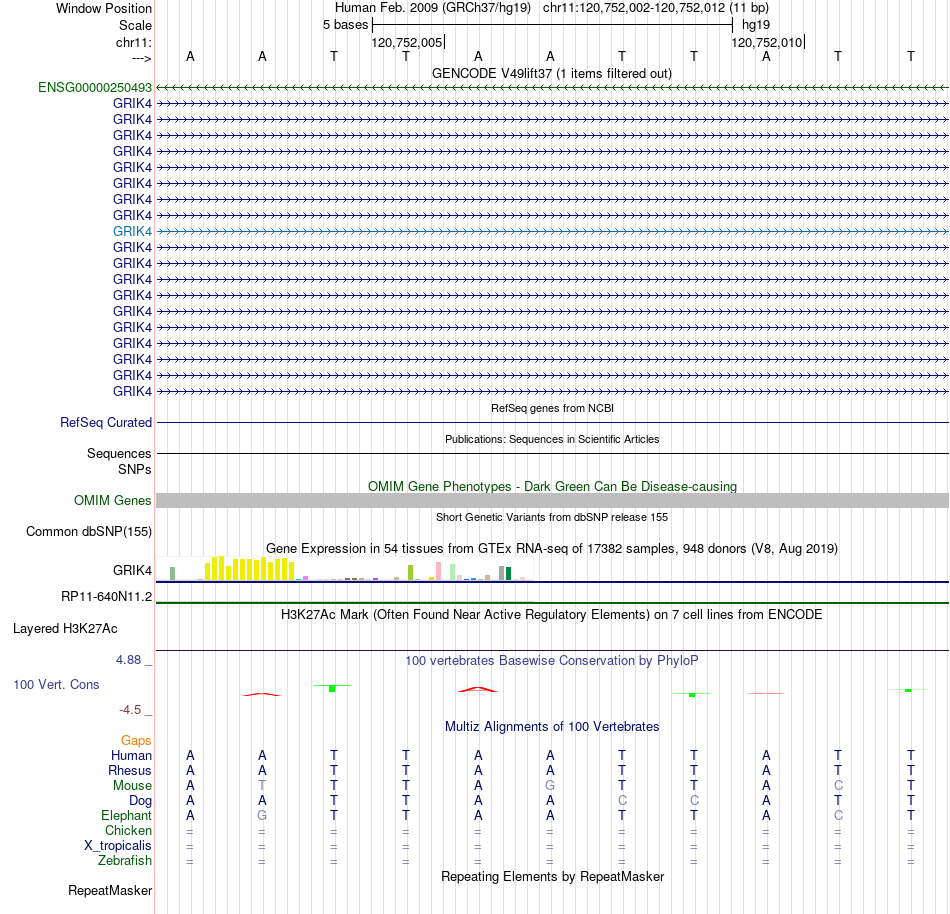Open the ENSG00000250493 gene label
The image size is (950, 914).
pos(95,87)
